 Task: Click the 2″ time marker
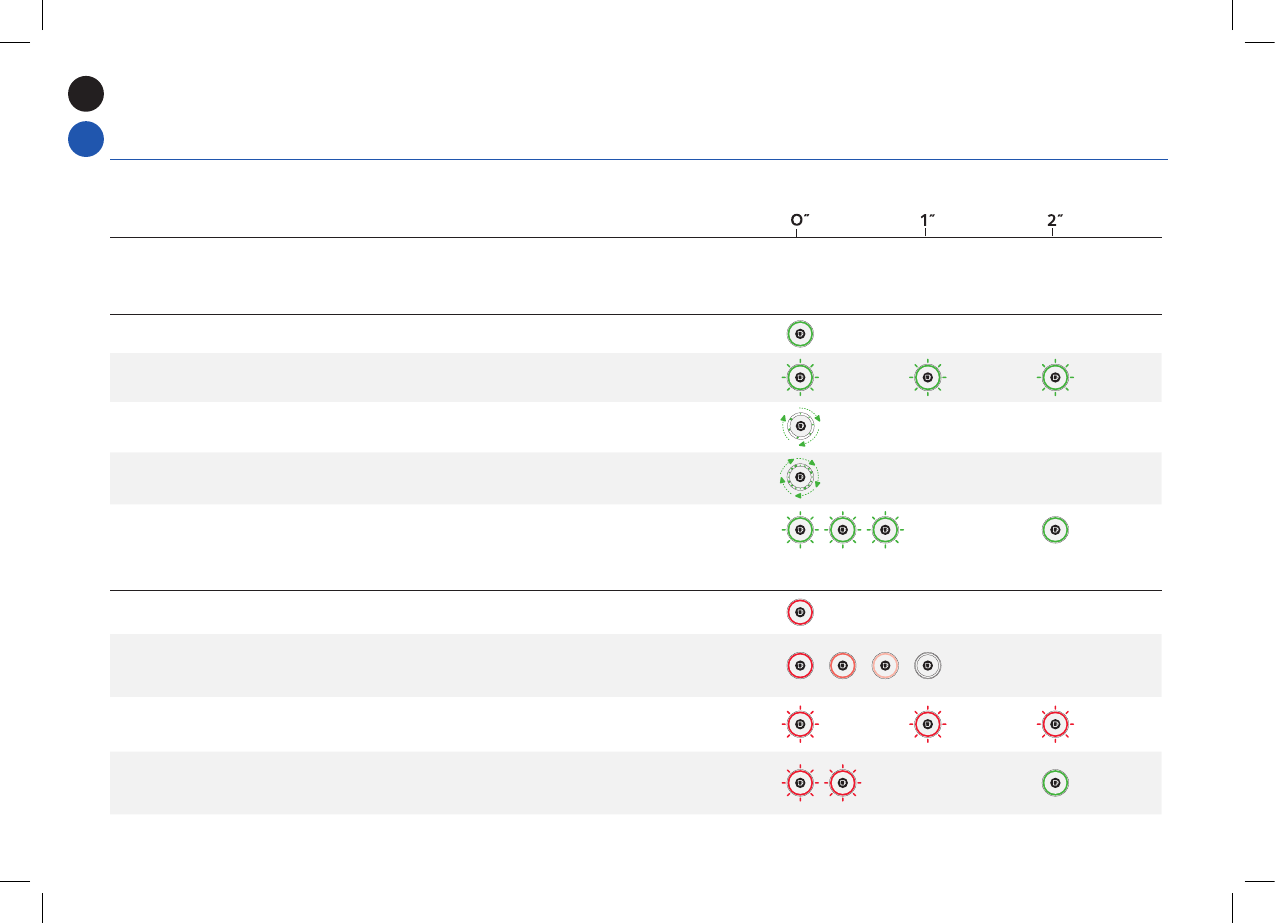pyautogui.click(x=1054, y=221)
